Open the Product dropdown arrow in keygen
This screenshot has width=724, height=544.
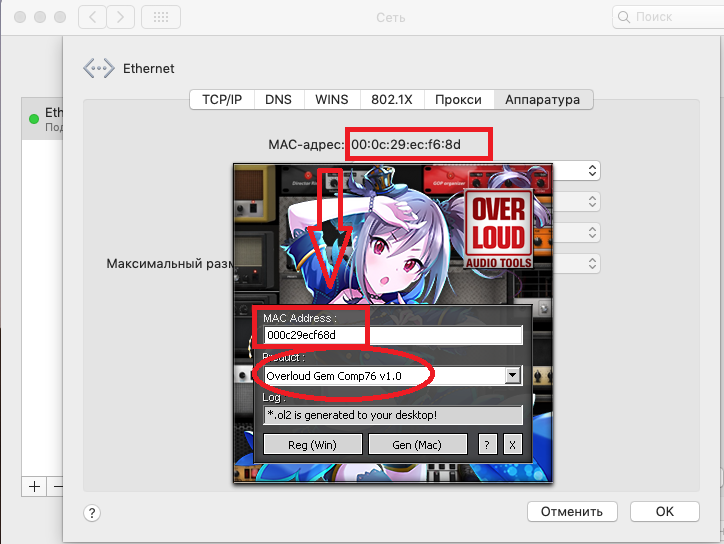pyautogui.click(x=513, y=376)
